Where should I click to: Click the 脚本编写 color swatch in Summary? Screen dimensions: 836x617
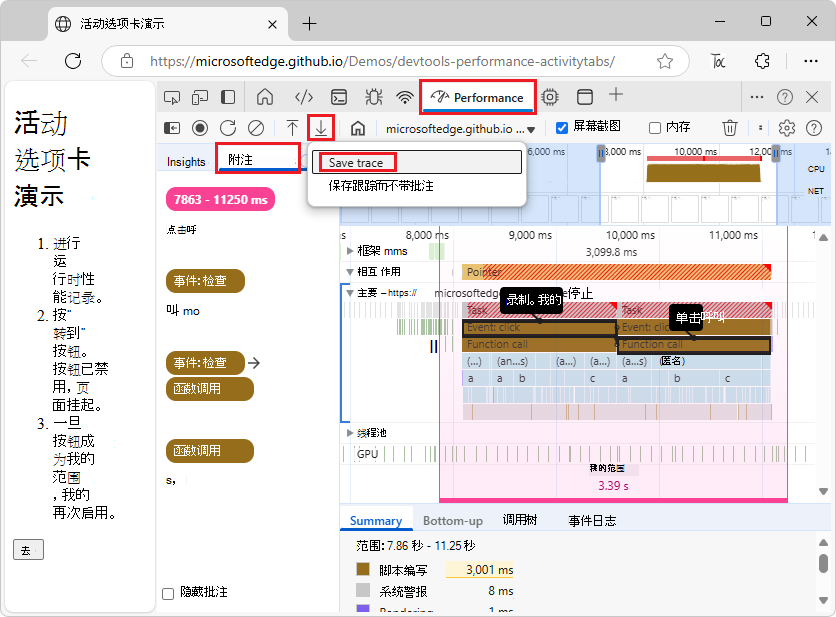[365, 568]
